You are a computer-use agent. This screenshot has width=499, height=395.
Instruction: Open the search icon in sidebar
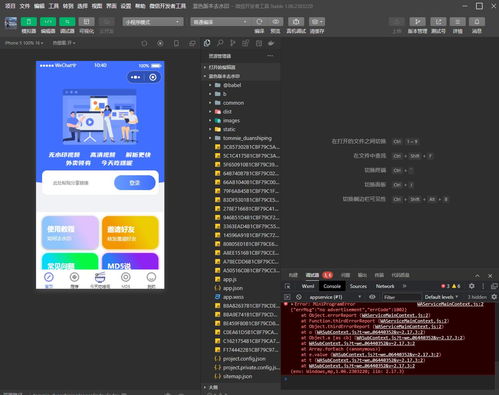click(220, 43)
